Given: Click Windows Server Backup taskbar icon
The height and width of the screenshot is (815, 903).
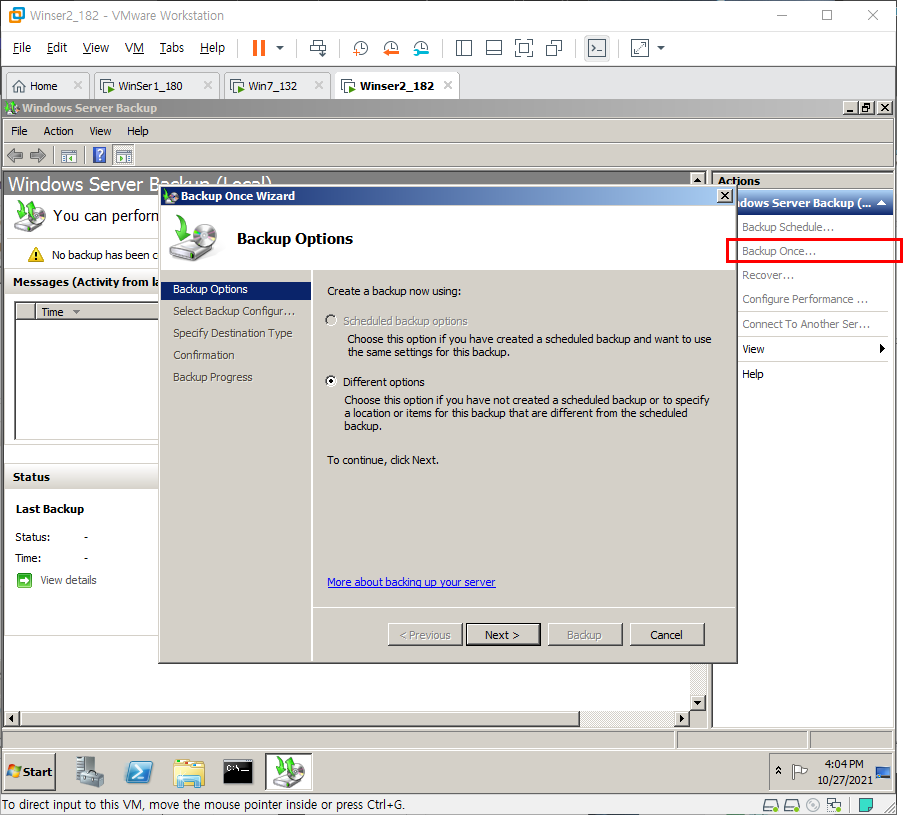Looking at the screenshot, I should pyautogui.click(x=289, y=772).
